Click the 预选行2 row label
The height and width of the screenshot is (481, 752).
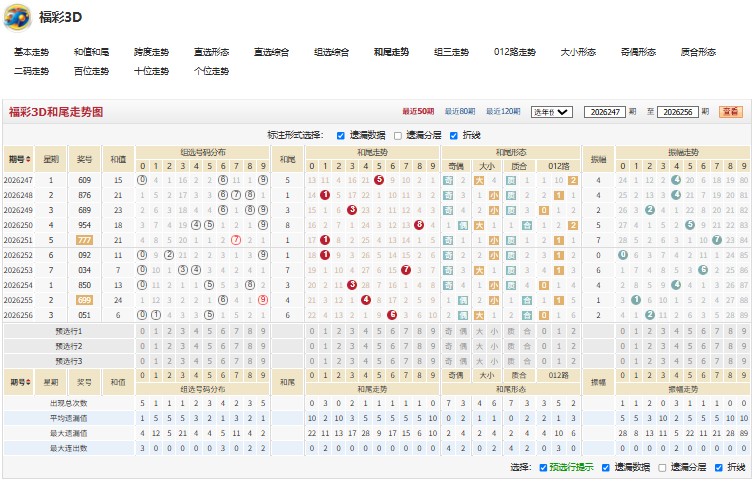[x=69, y=346]
